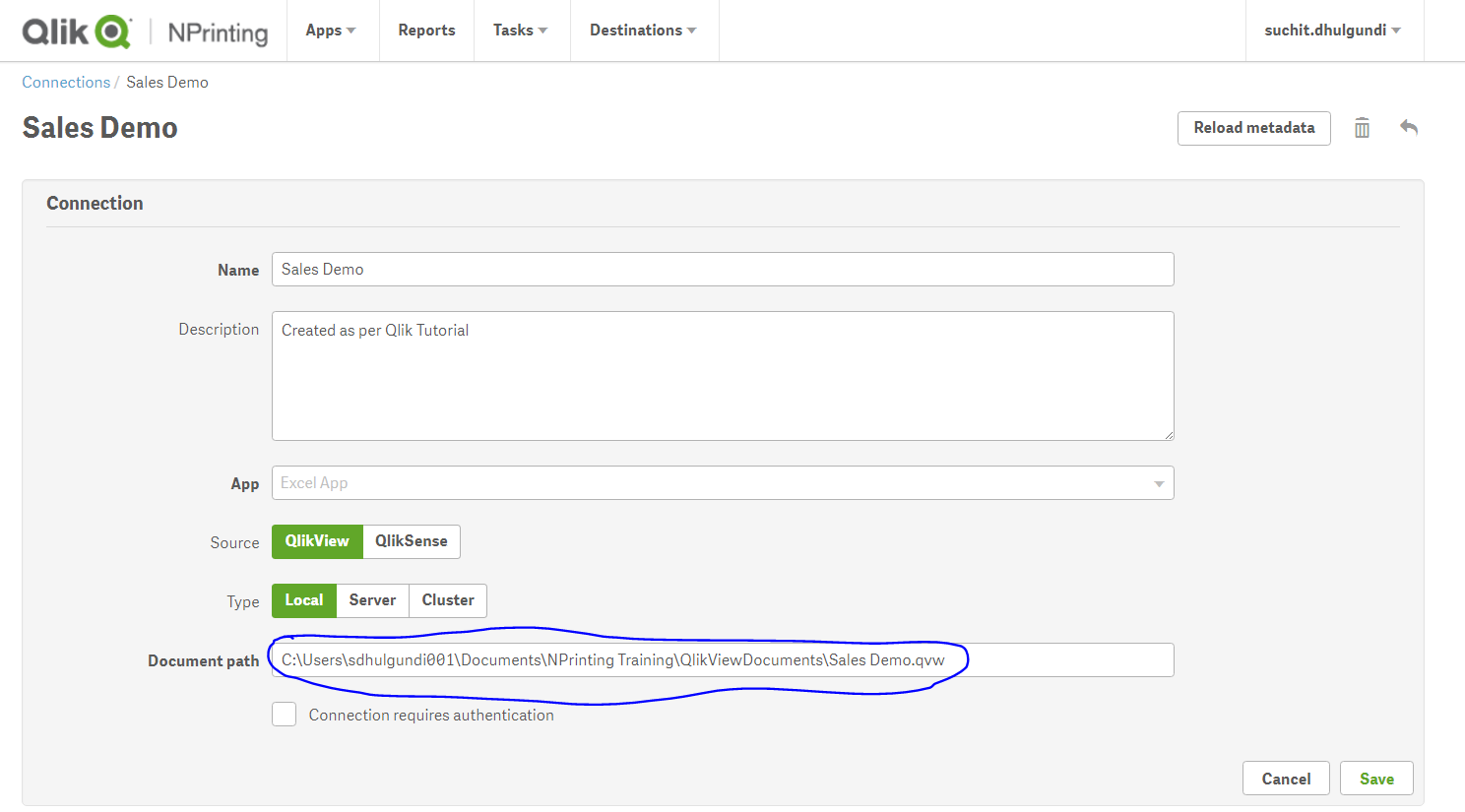1465x812 pixels.
Task: Choose Server connection type
Action: (x=372, y=600)
